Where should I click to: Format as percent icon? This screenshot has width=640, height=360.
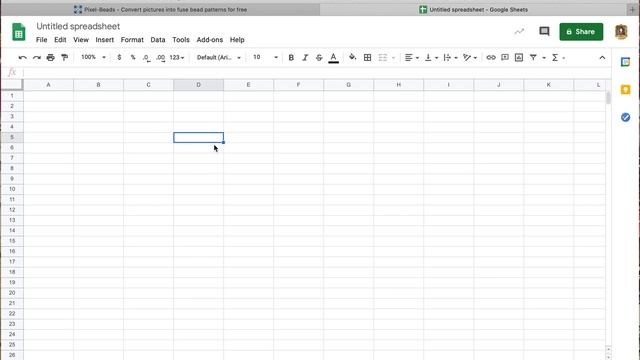(x=133, y=58)
